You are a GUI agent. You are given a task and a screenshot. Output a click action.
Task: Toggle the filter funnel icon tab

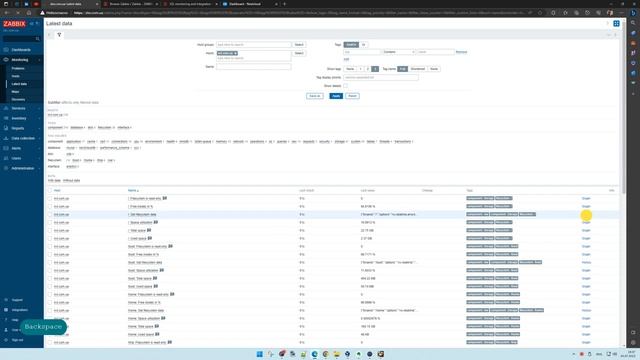pos(59,35)
